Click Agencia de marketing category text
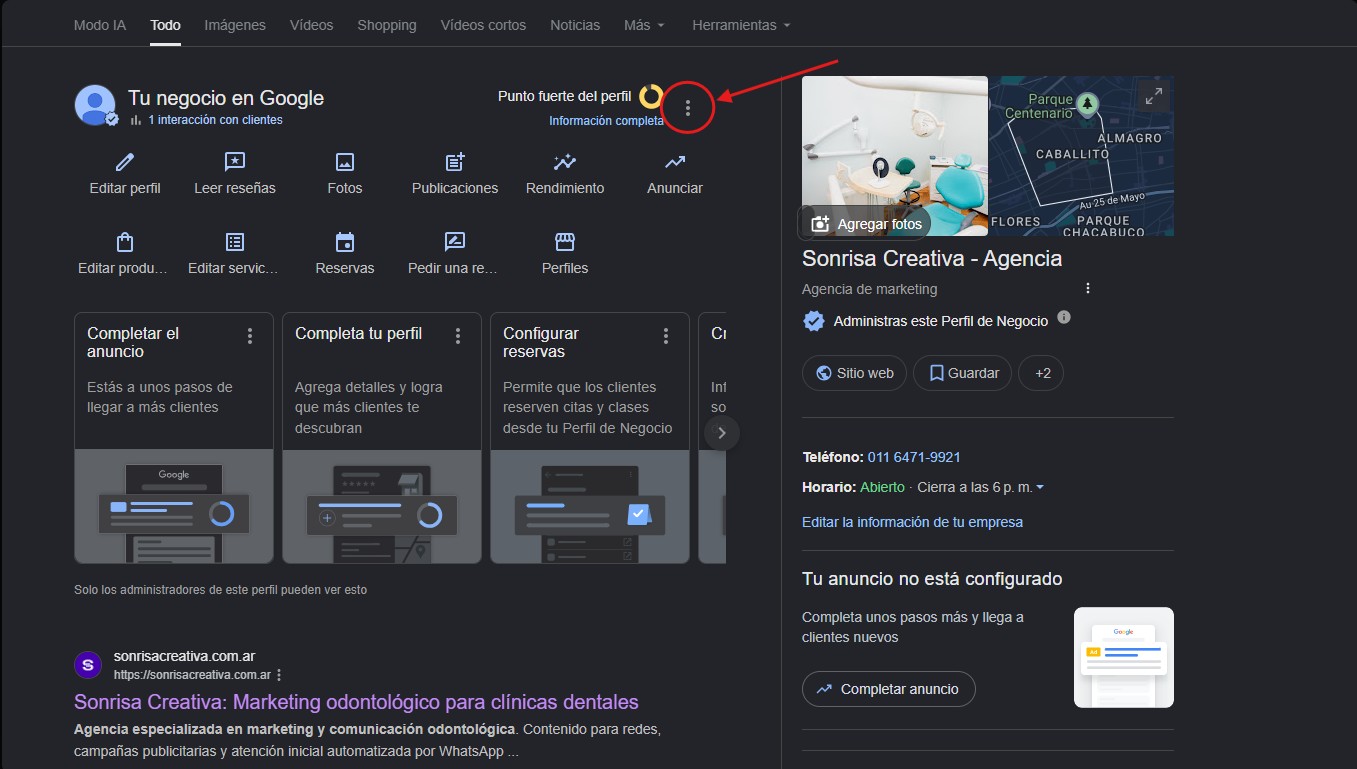The height and width of the screenshot is (769, 1357). point(870,289)
